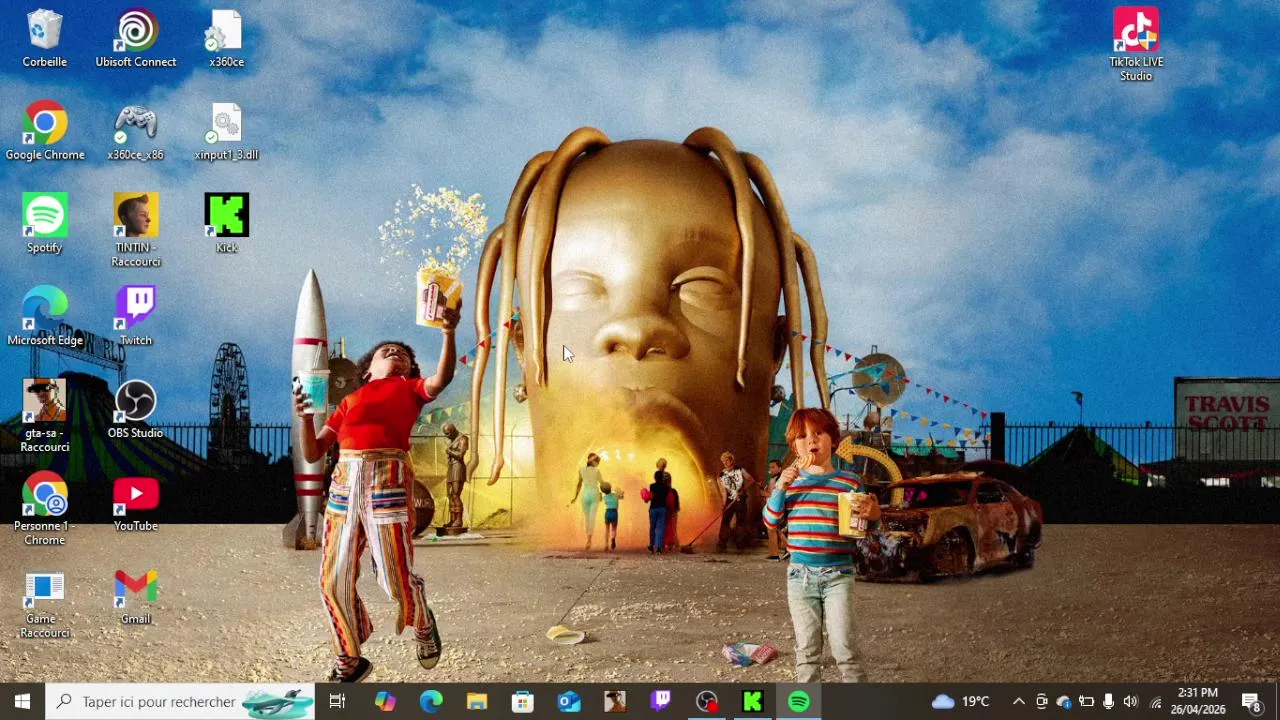
Task: Open OneDrive cloud tray icon
Action: pyautogui.click(x=1064, y=702)
